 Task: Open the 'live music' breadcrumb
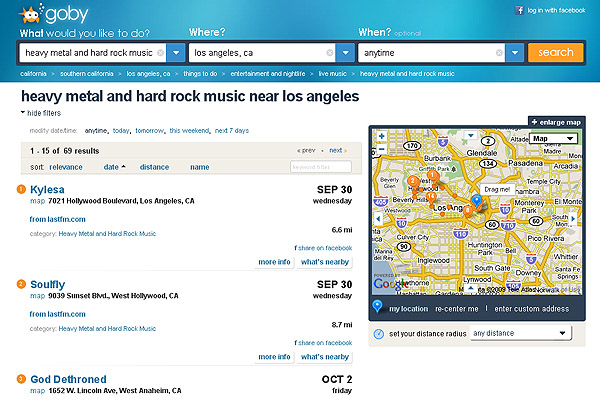click(333, 73)
